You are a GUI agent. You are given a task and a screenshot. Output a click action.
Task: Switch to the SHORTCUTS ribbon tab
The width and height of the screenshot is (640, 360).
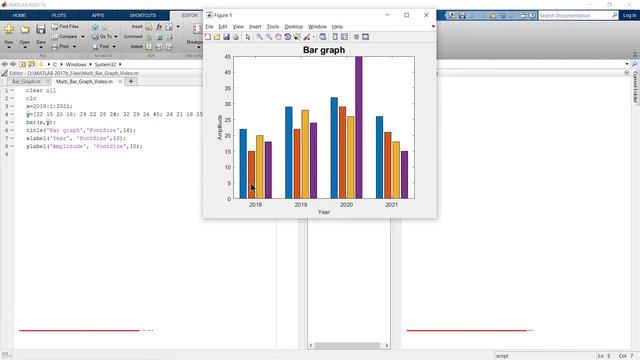pyautogui.click(x=143, y=16)
